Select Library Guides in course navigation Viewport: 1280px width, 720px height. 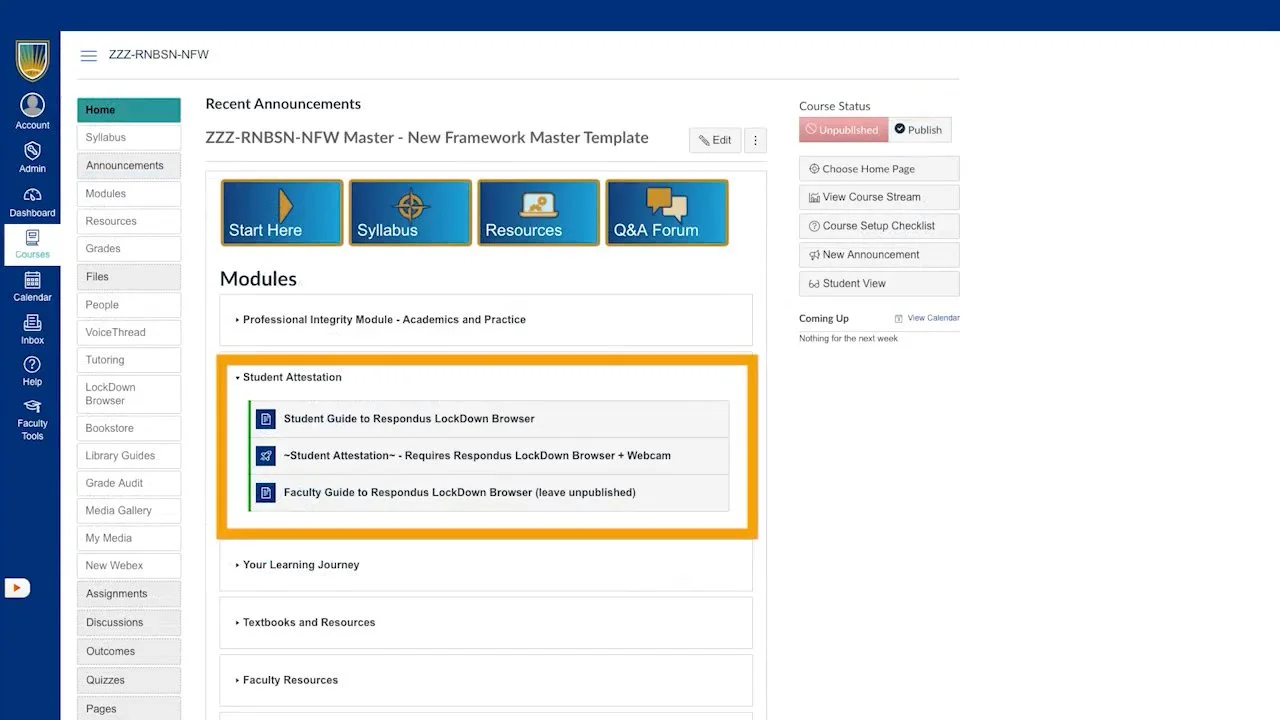129,456
